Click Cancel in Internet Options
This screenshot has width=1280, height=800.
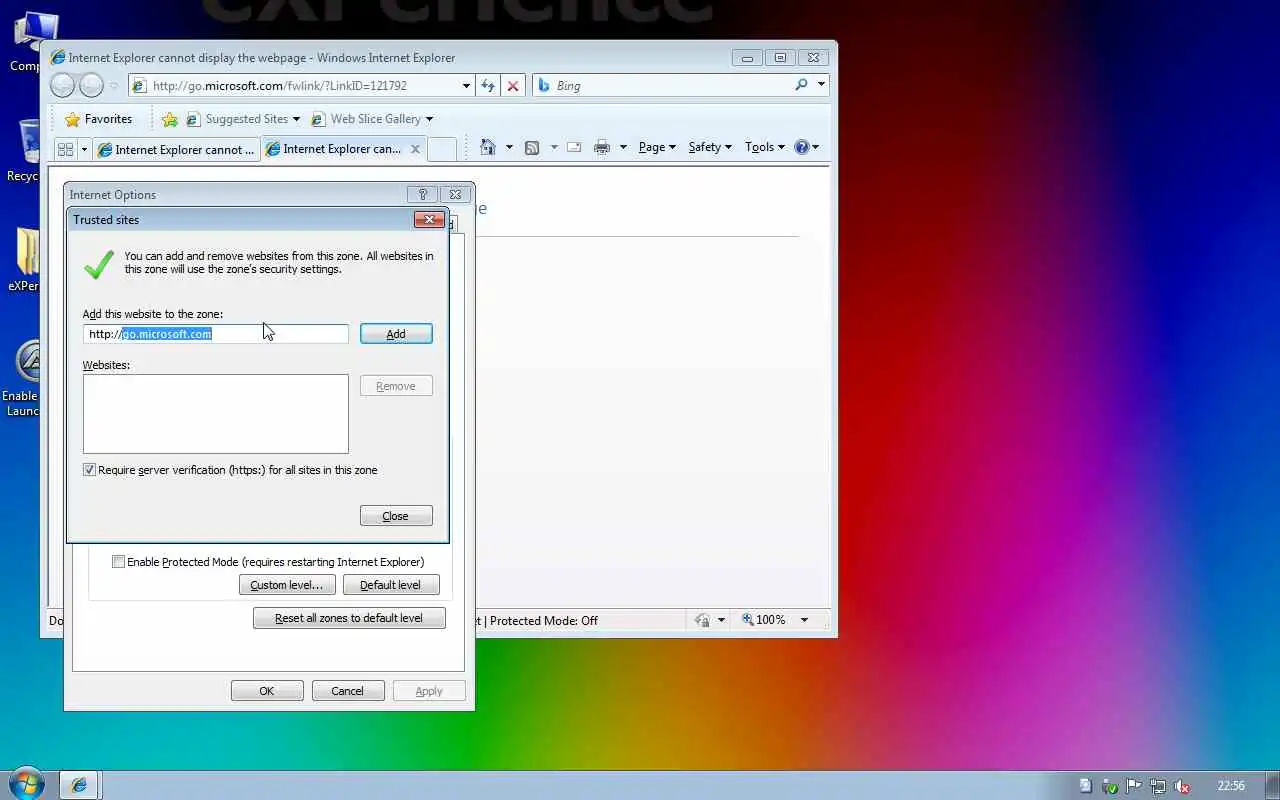coord(348,691)
